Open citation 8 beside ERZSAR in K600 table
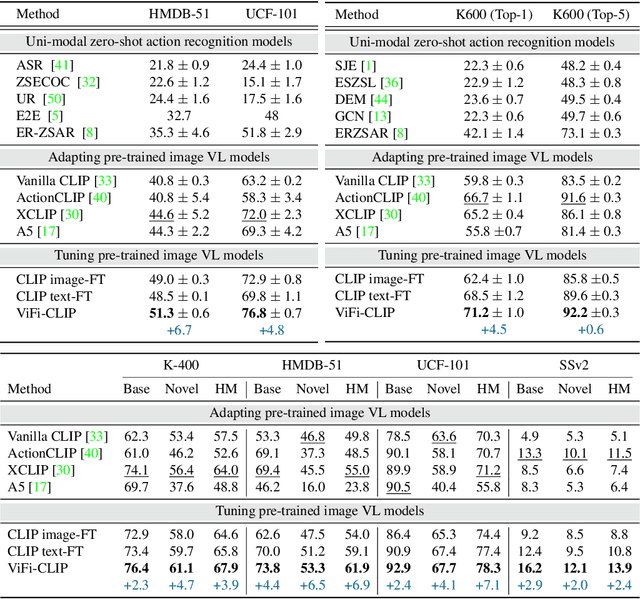Image resolution: width=640 pixels, height=599 pixels. [401, 130]
